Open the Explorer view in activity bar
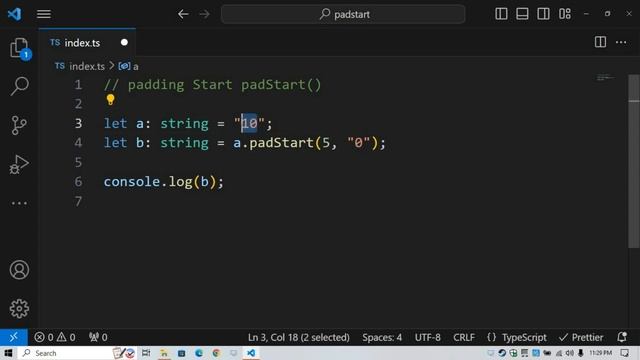Screen dimensions: 640x360 19,48
